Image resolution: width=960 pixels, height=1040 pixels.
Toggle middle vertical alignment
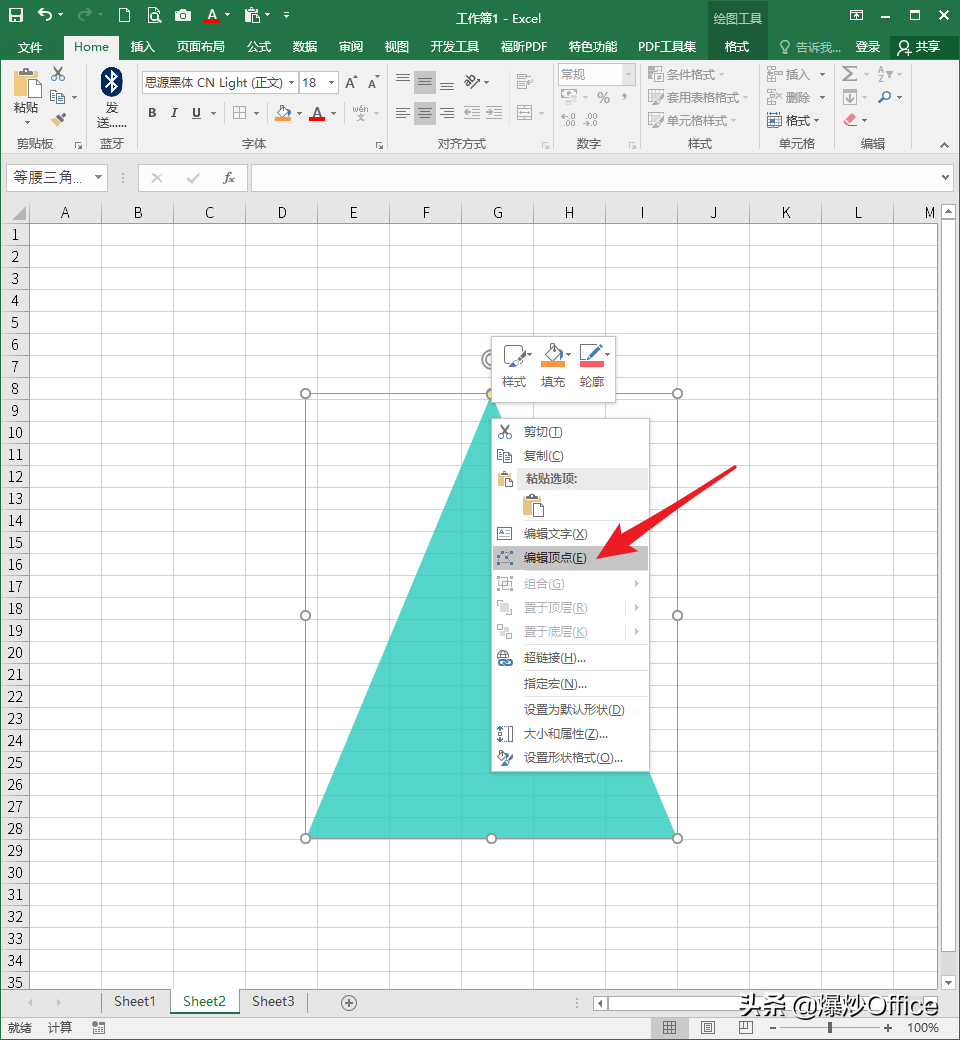point(425,82)
